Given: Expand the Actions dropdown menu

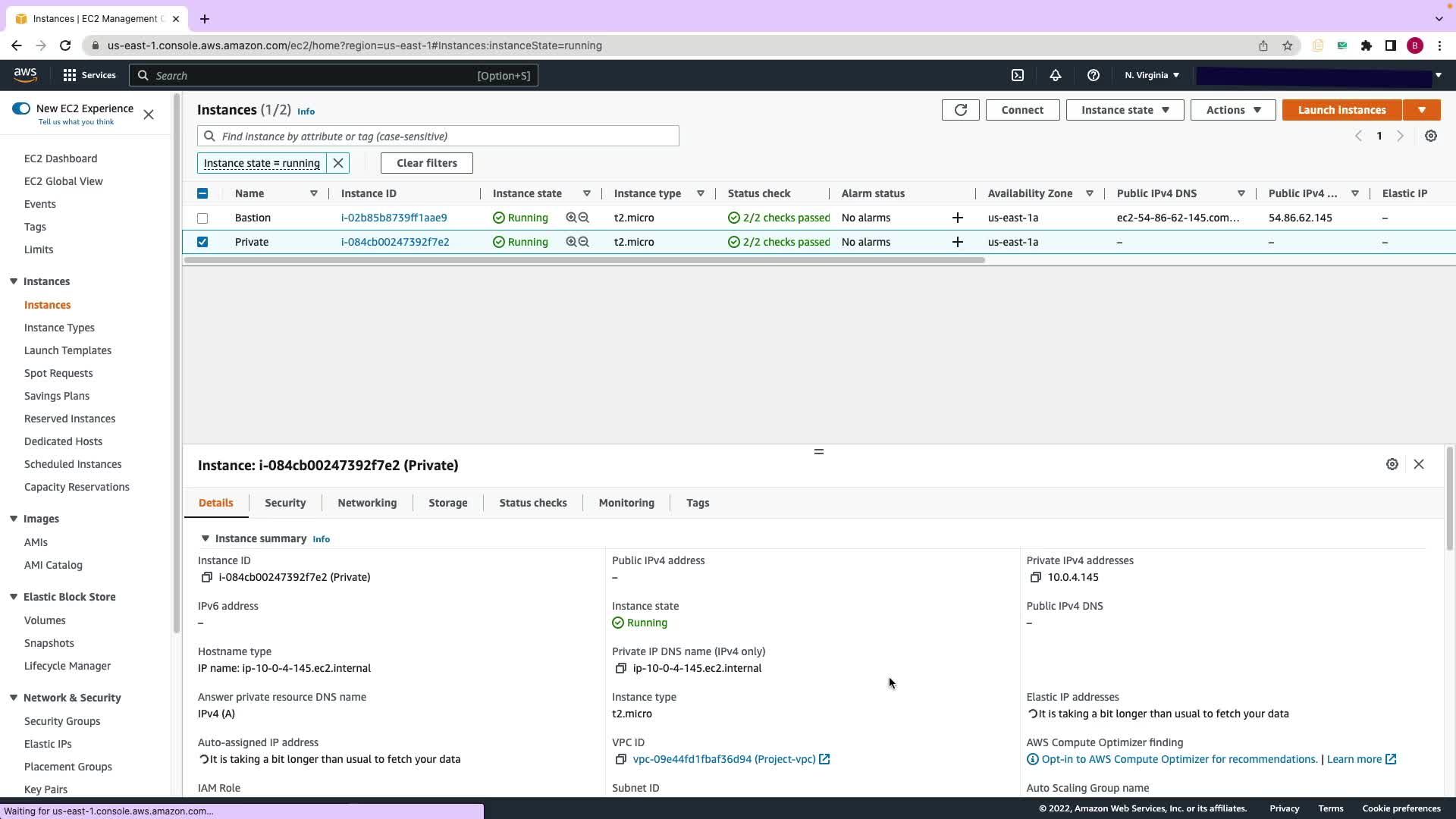Looking at the screenshot, I should [x=1232, y=110].
